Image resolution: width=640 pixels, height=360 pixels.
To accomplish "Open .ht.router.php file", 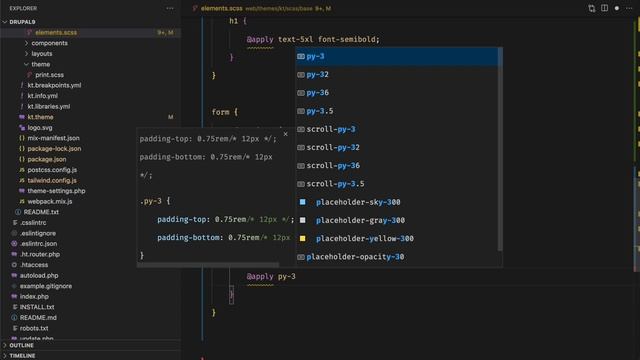I will click(40, 254).
